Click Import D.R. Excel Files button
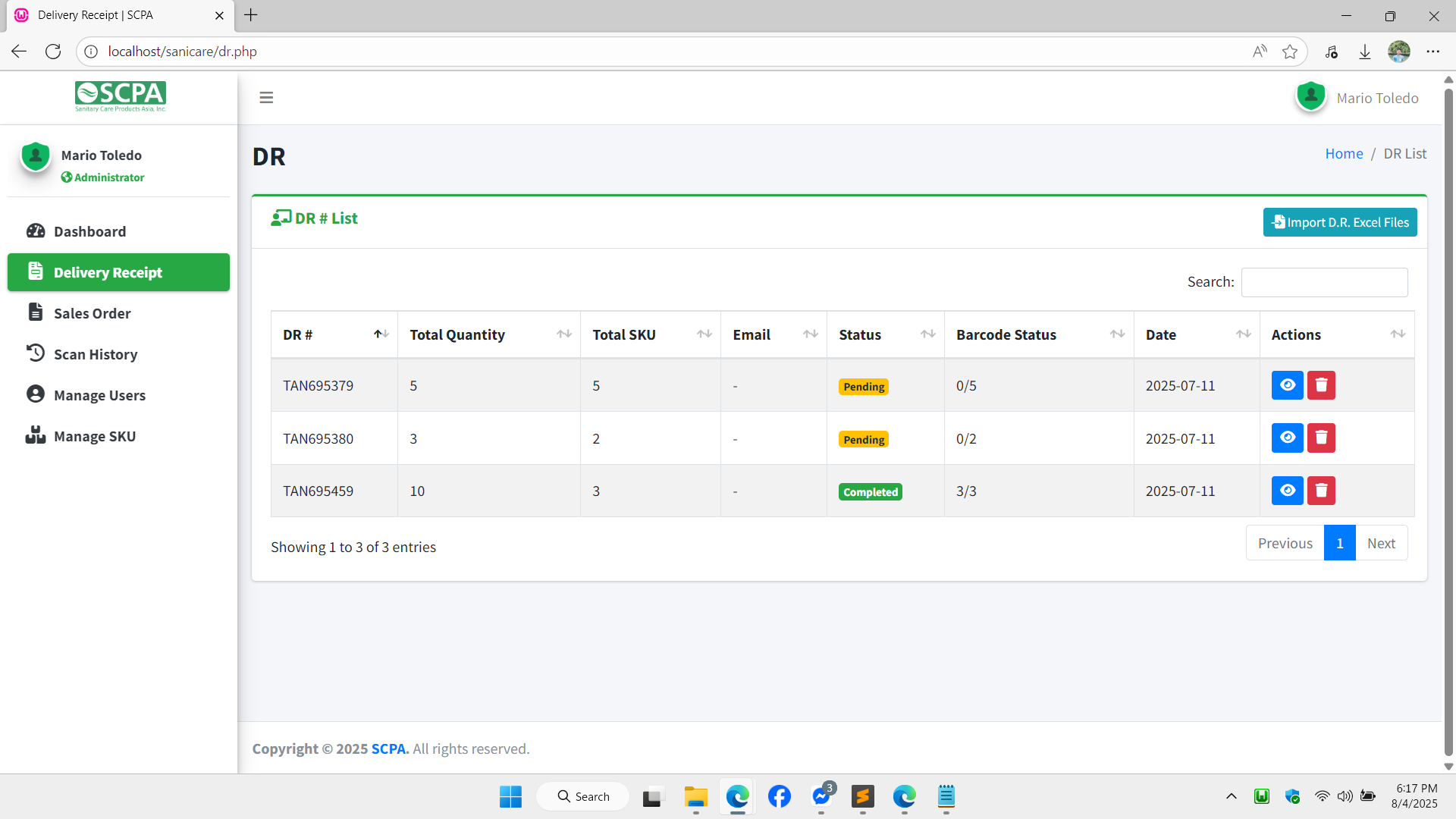The image size is (1456, 819). coord(1339,222)
